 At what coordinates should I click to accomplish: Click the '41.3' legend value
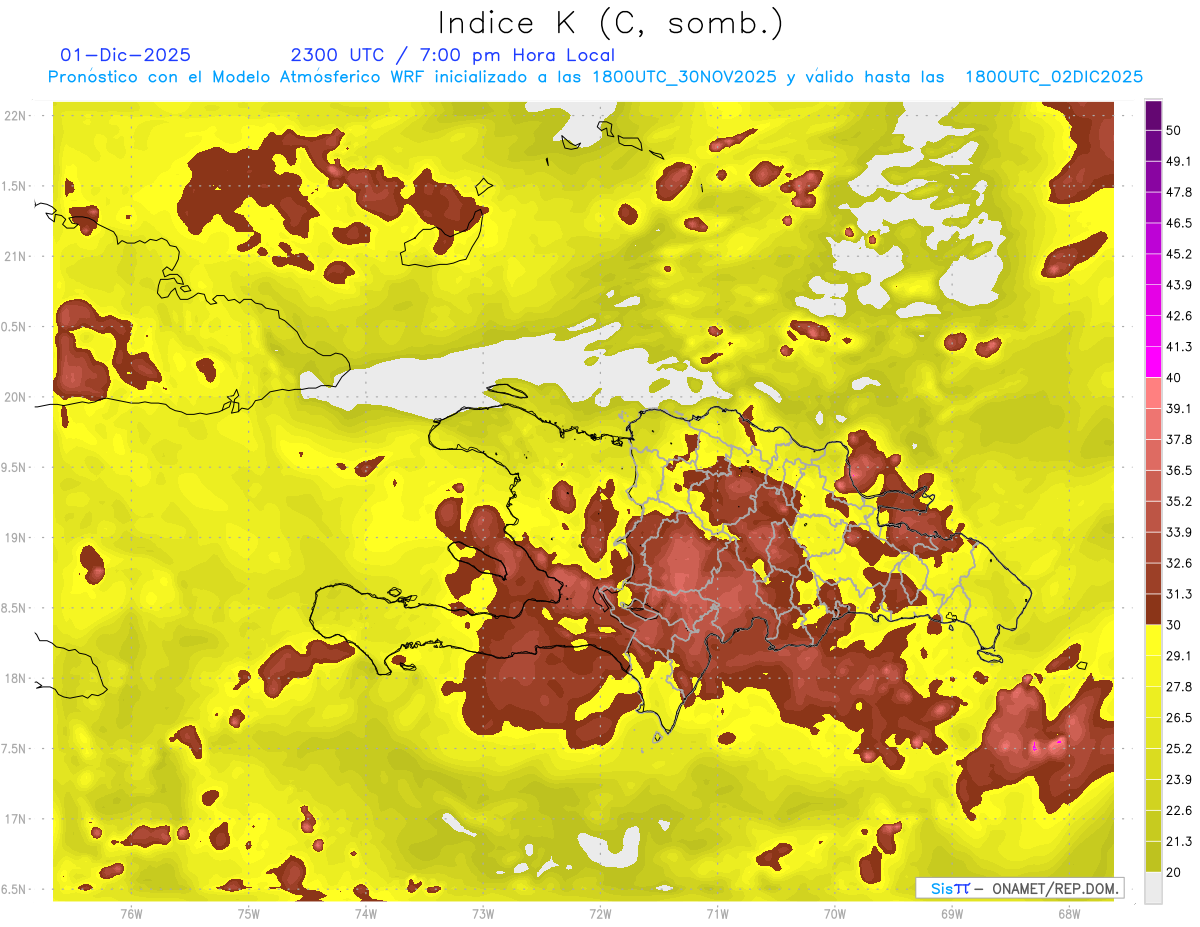pyautogui.click(x=1179, y=347)
